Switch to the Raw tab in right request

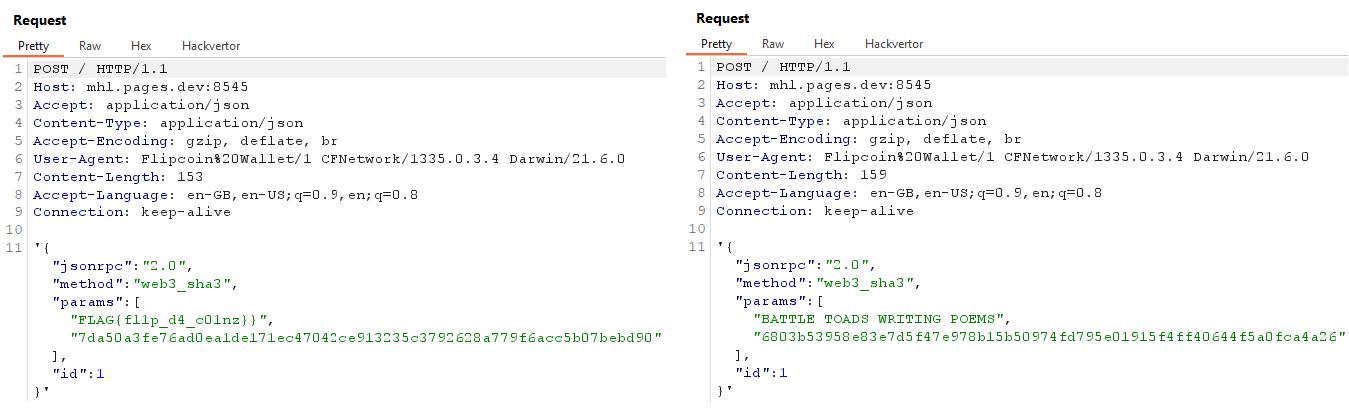[773, 44]
